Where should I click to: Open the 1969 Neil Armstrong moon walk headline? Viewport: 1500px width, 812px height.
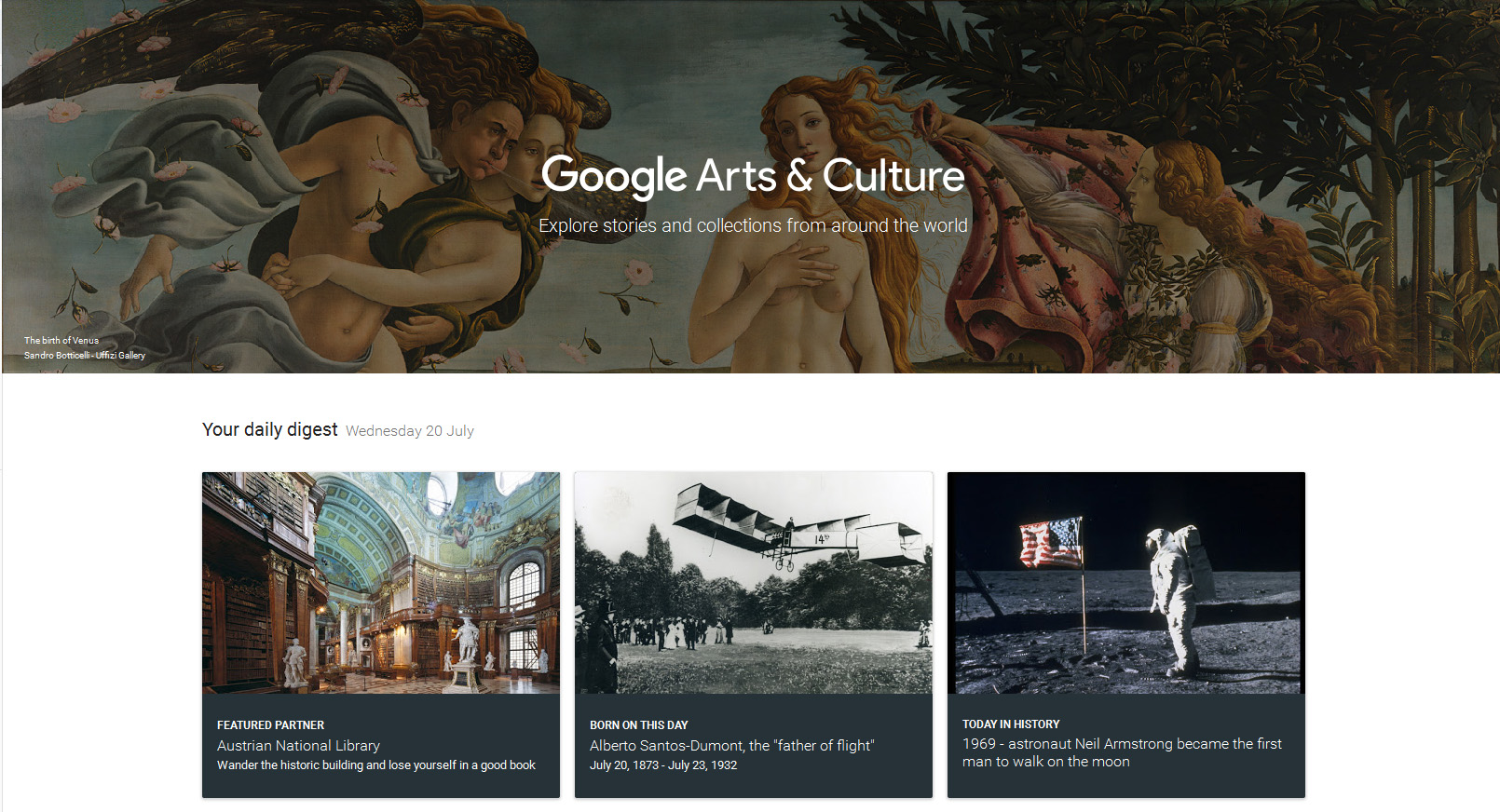coord(1121,752)
